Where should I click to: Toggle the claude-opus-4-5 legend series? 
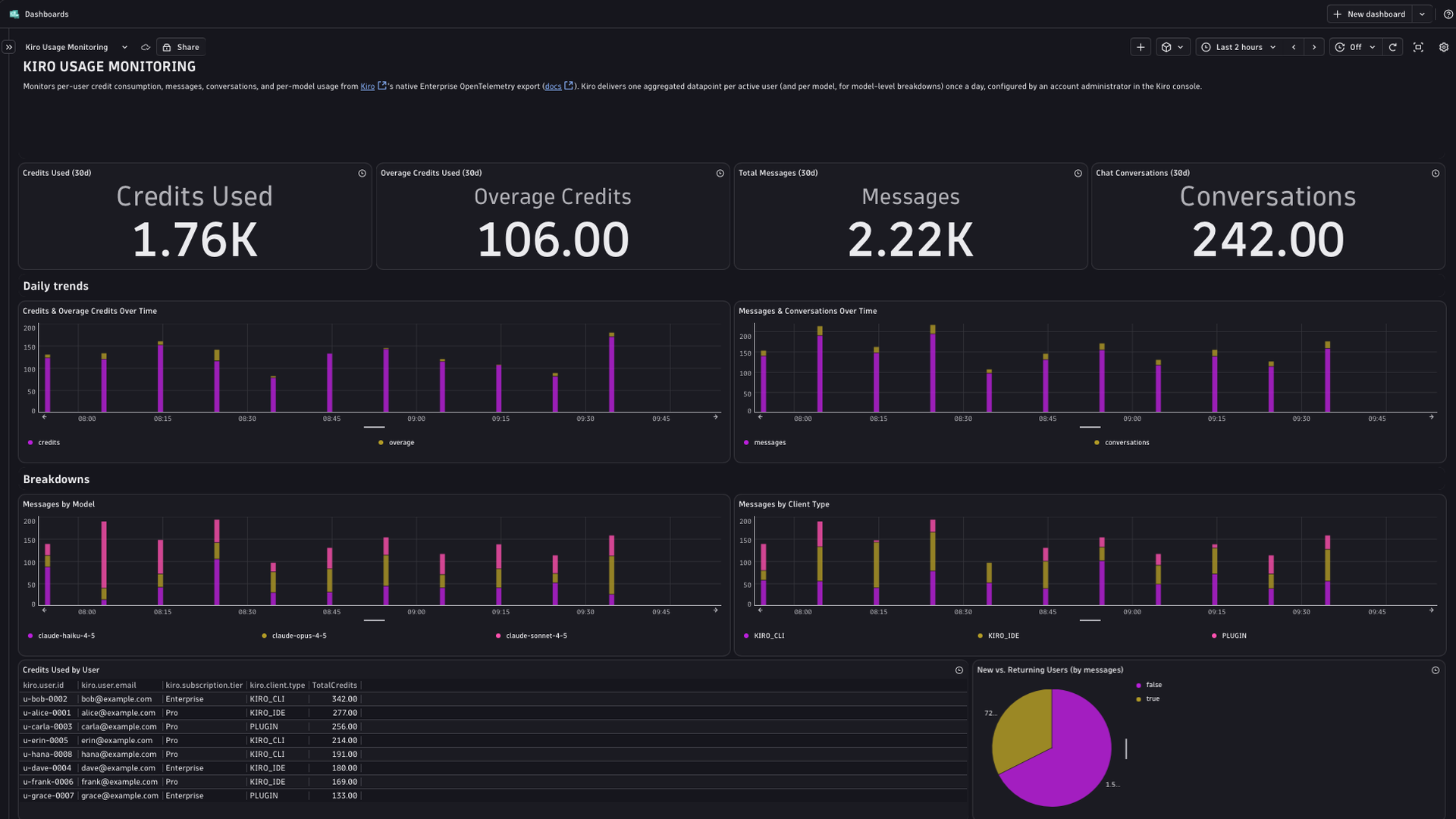point(293,636)
